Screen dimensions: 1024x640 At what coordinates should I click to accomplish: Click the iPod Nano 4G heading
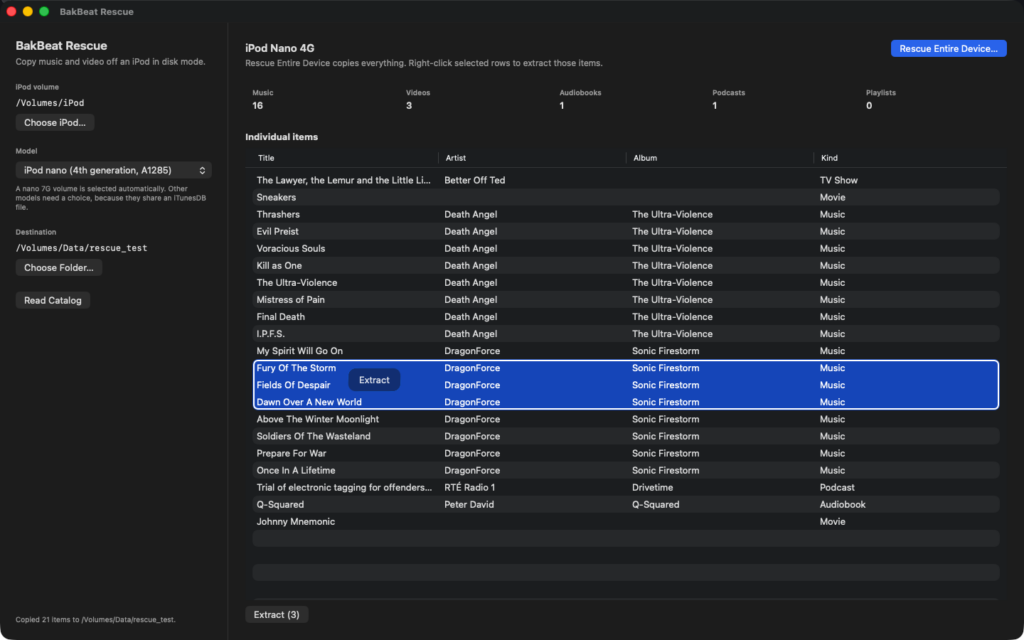pyautogui.click(x=280, y=48)
